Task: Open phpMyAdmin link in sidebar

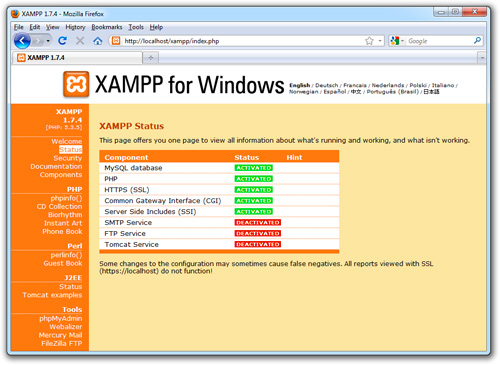Action: pyautogui.click(x=60, y=318)
